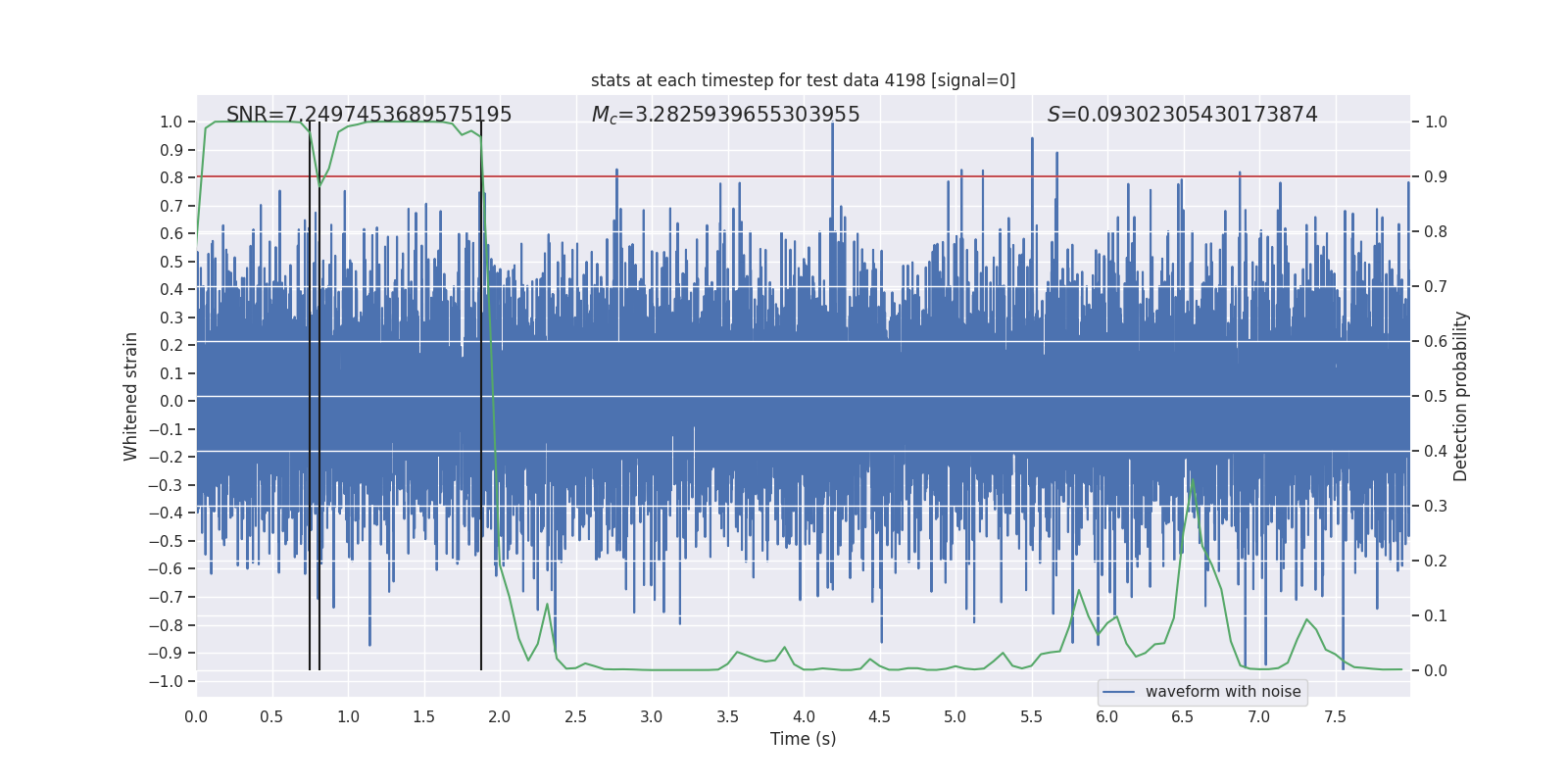Screen dimensions: 1568x784
Task: Click the 7.5 tick label on time axis
Action: pos(1335,716)
